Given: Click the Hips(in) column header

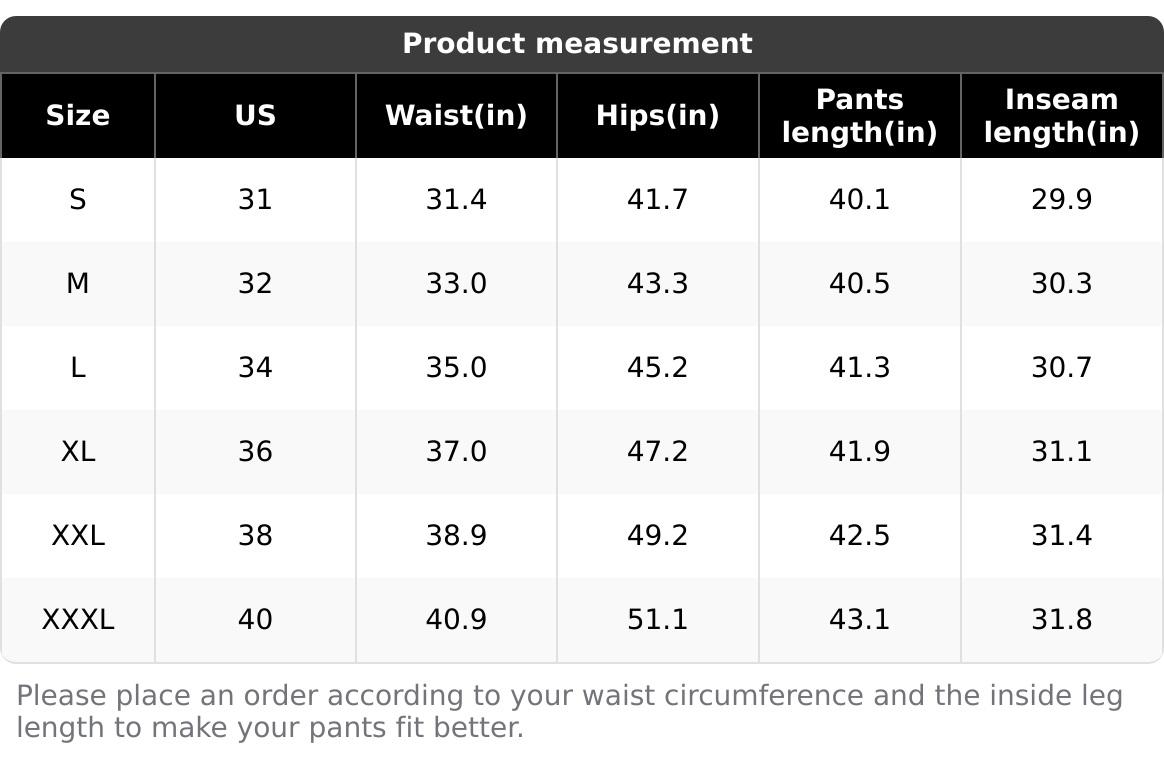Looking at the screenshot, I should [658, 116].
